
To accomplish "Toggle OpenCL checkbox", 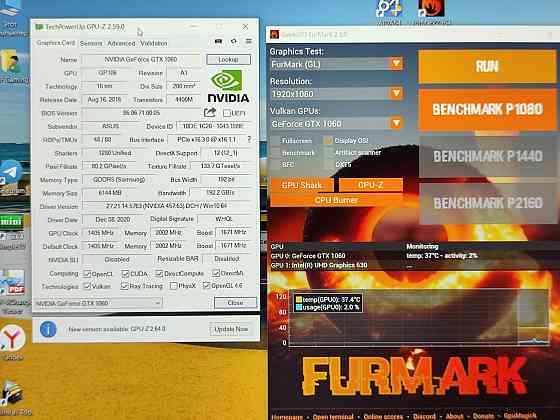I will (86, 274).
